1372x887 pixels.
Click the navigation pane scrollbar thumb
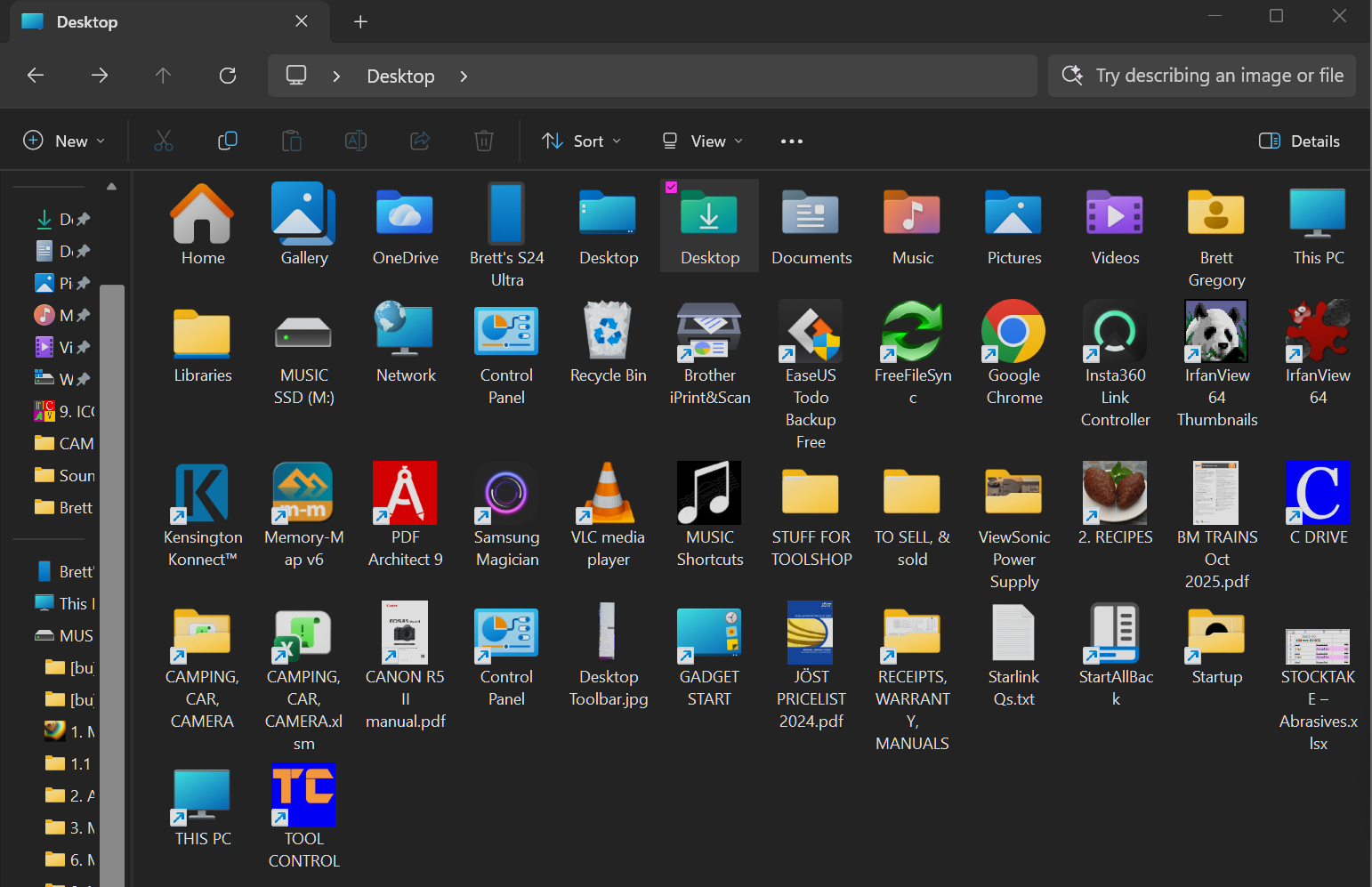pos(112,585)
